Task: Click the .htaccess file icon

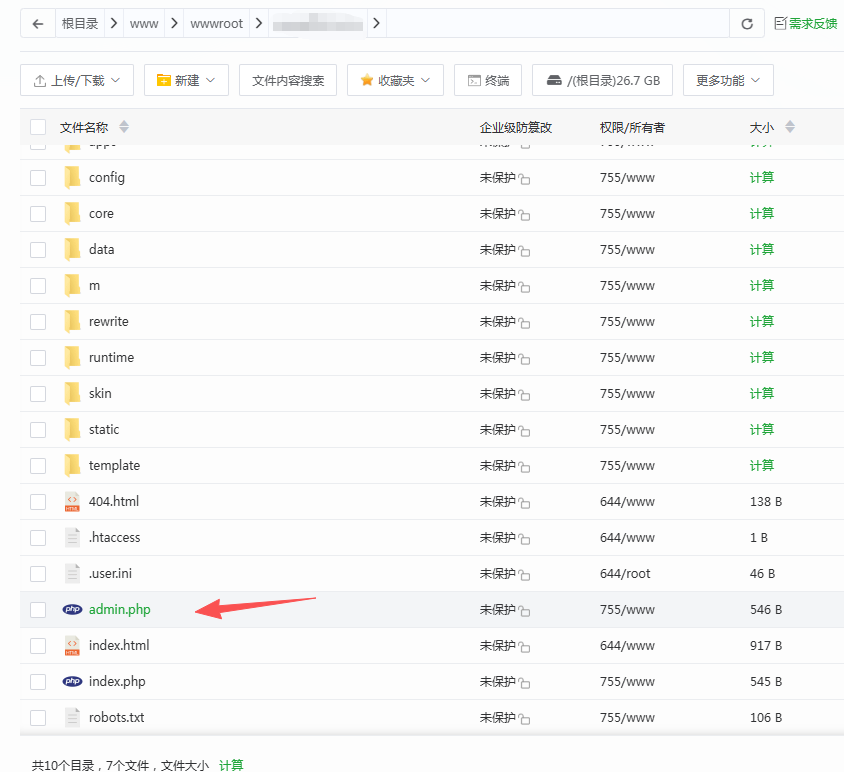Action: tap(72, 537)
